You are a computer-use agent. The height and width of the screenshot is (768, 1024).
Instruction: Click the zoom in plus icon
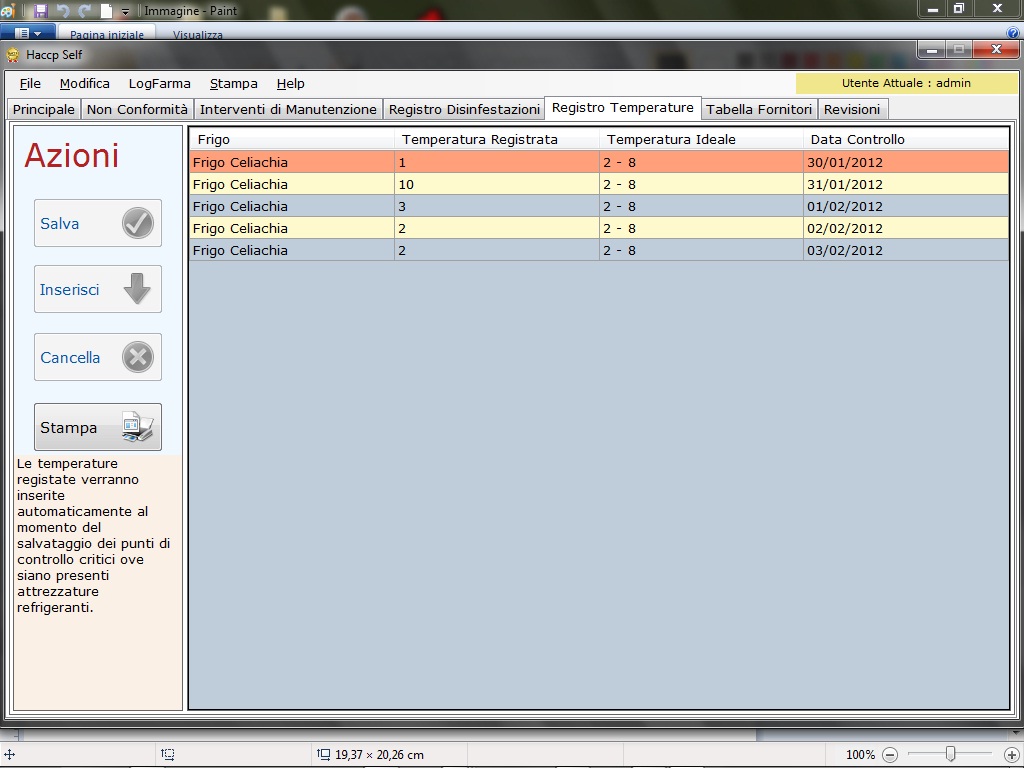(1011, 755)
